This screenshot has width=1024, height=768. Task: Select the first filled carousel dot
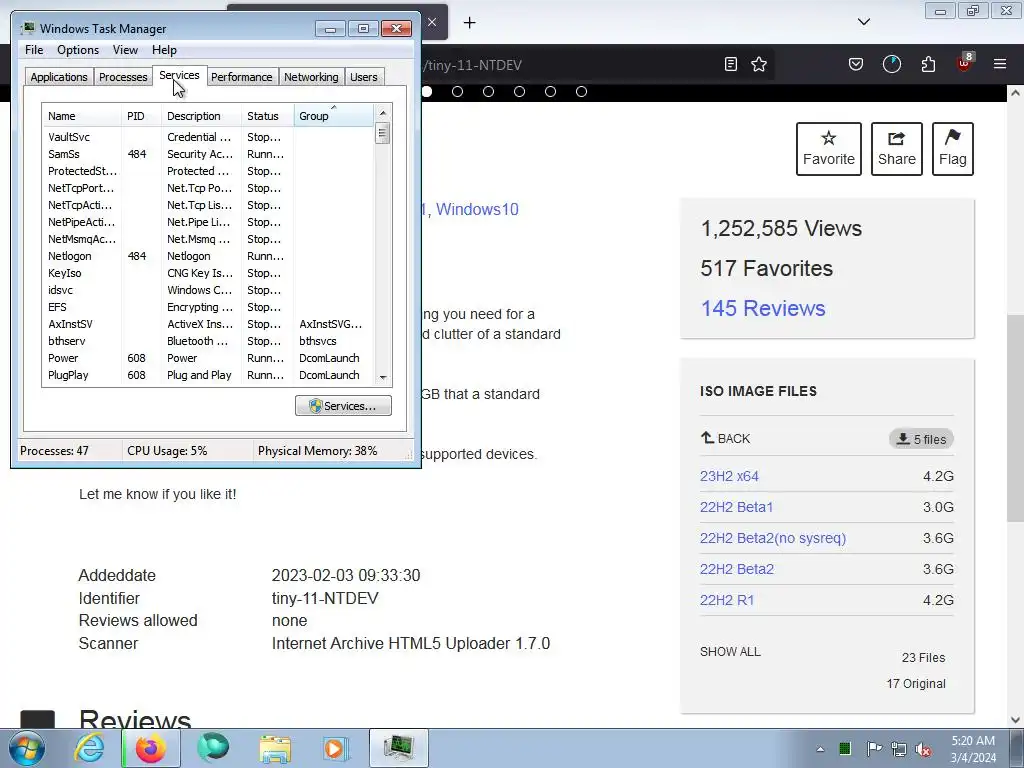coord(426,91)
